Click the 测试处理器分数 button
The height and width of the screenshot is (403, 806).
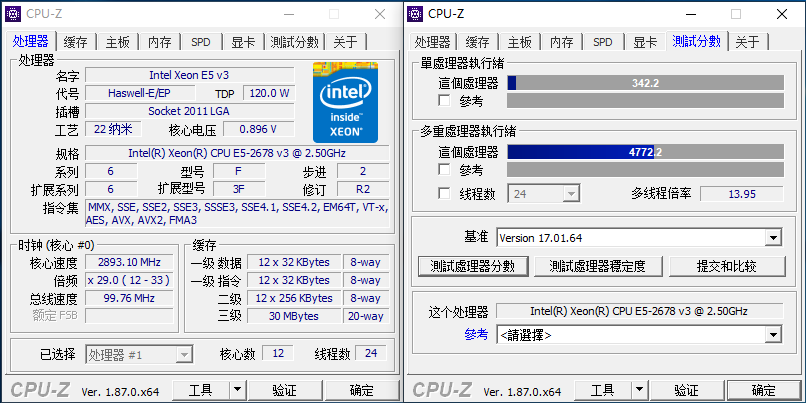tap(472, 266)
